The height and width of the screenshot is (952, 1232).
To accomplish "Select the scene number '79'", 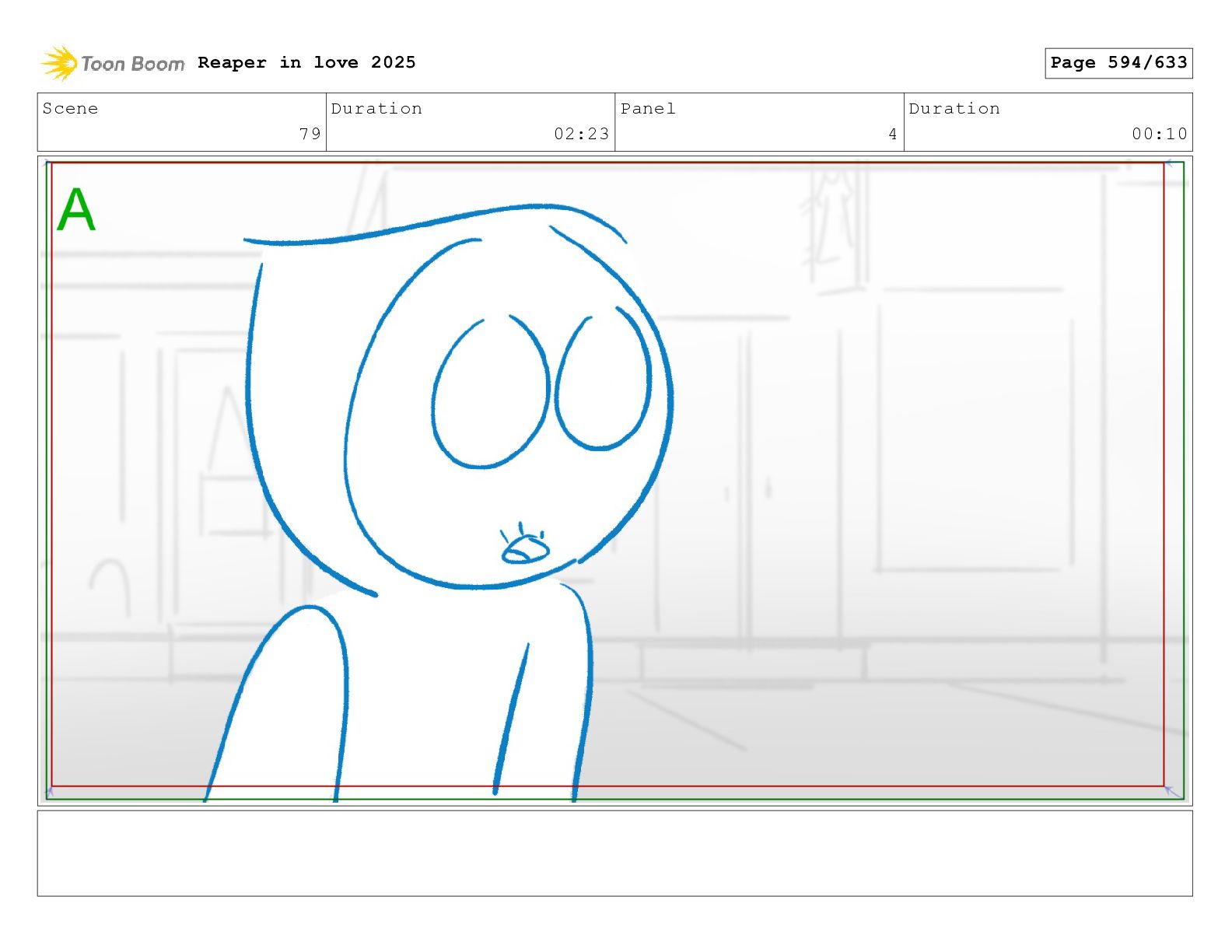I will click(x=310, y=134).
